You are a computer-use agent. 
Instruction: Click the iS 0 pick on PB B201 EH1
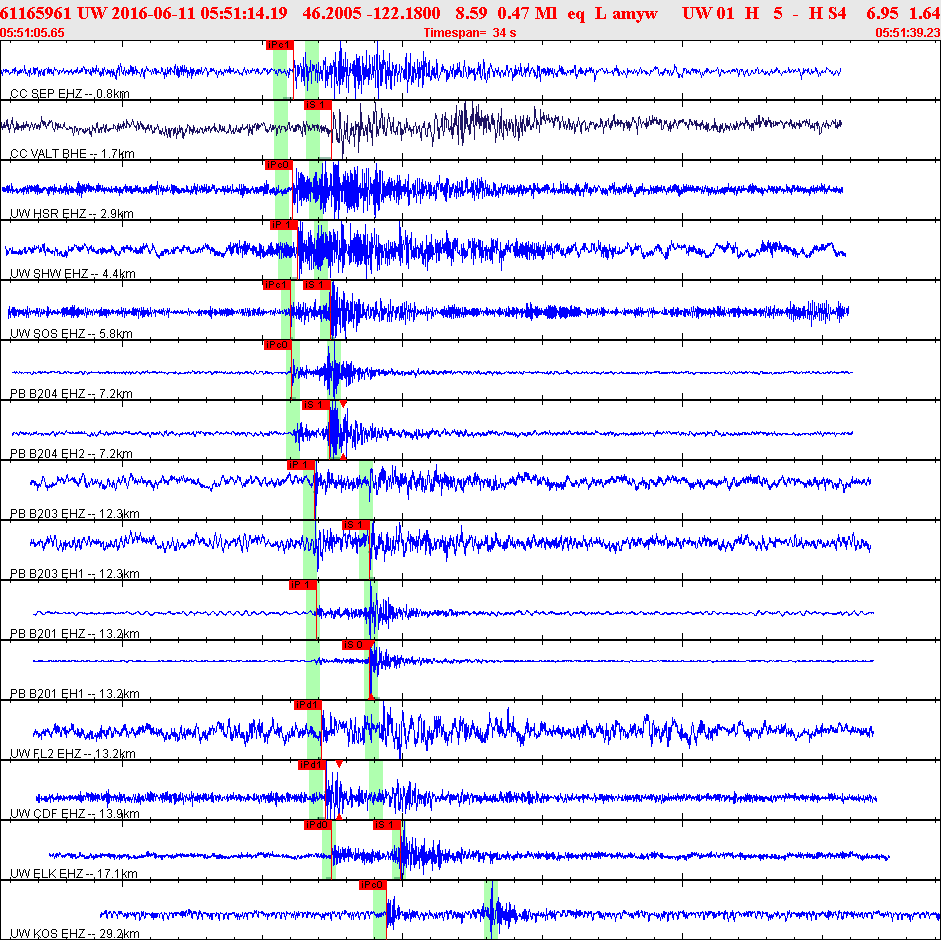[356, 645]
